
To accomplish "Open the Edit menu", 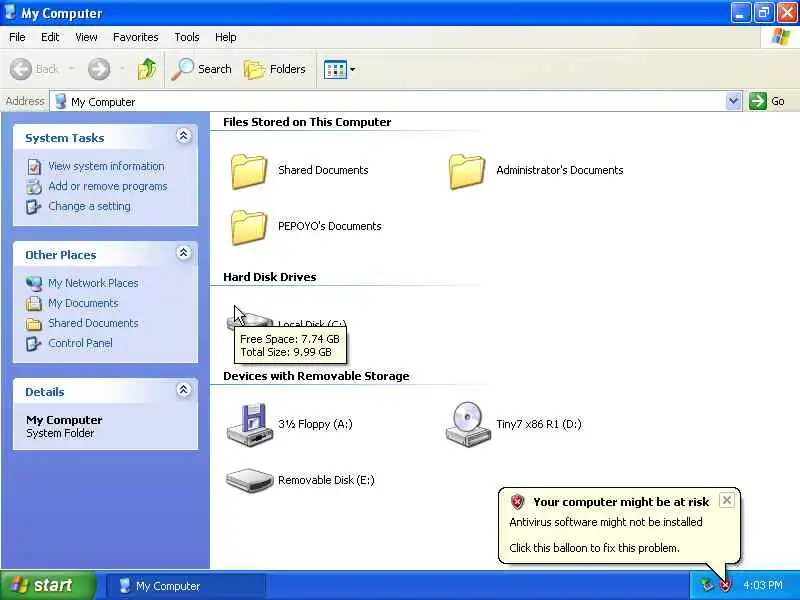I will click(x=50, y=37).
